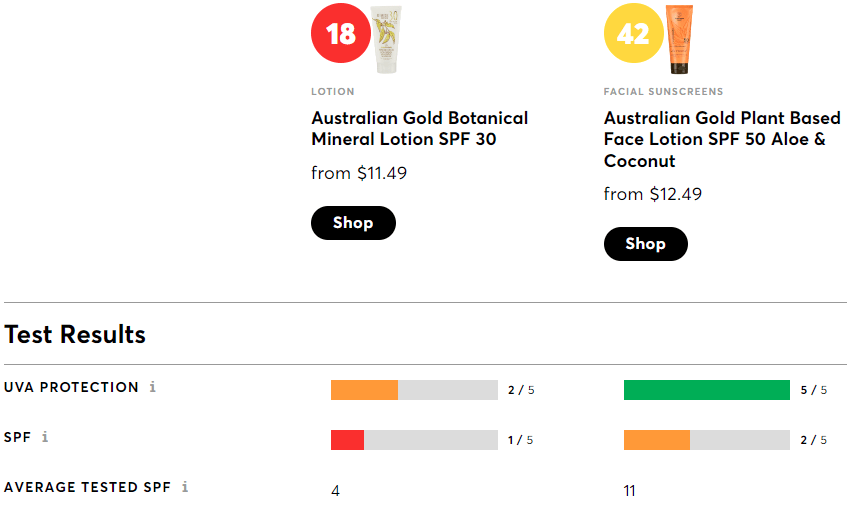Shop the Plant Based Face Lotion SPF 50
Viewport: 847px width, 509px height.
(x=645, y=244)
